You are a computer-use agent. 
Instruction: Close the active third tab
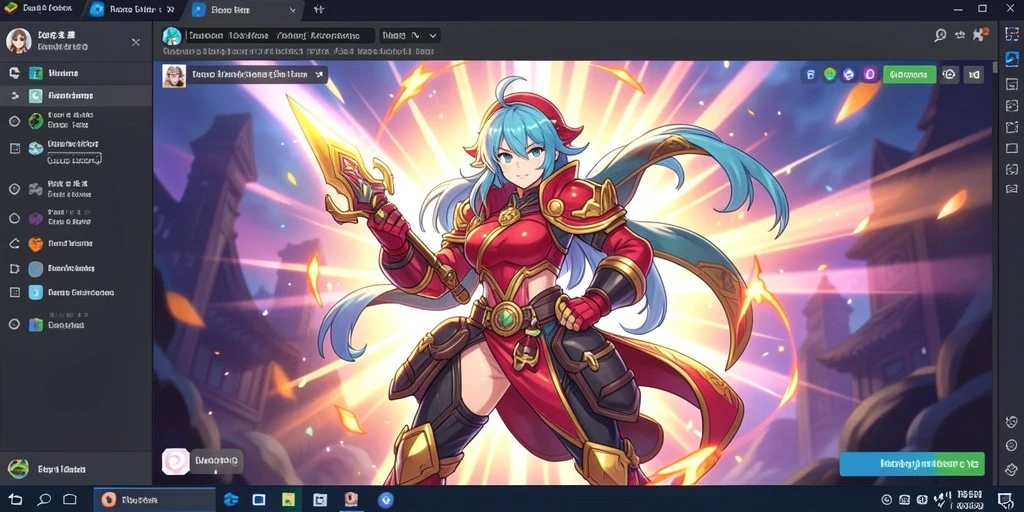[x=293, y=10]
